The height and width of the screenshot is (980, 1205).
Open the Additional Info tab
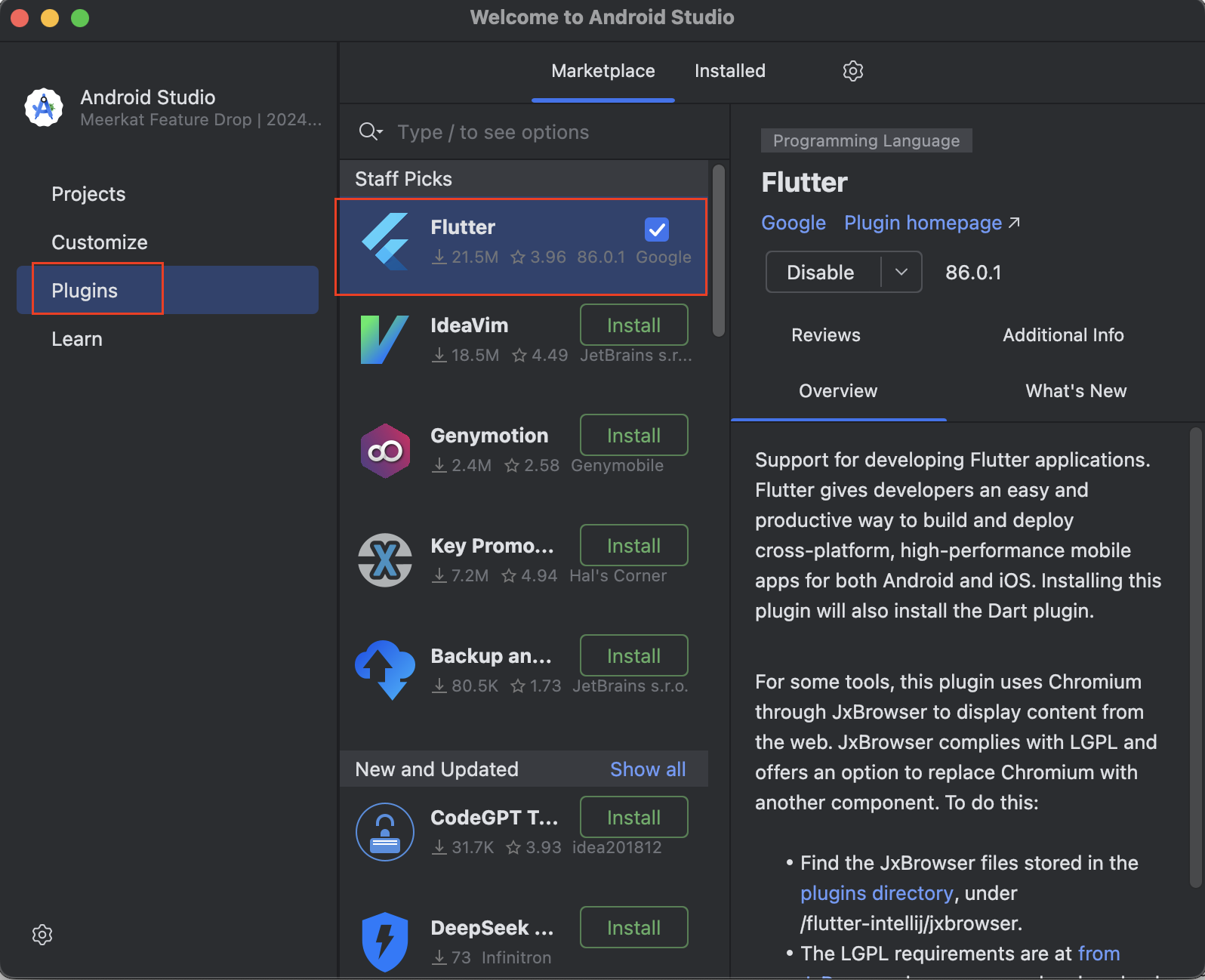[x=1063, y=335]
